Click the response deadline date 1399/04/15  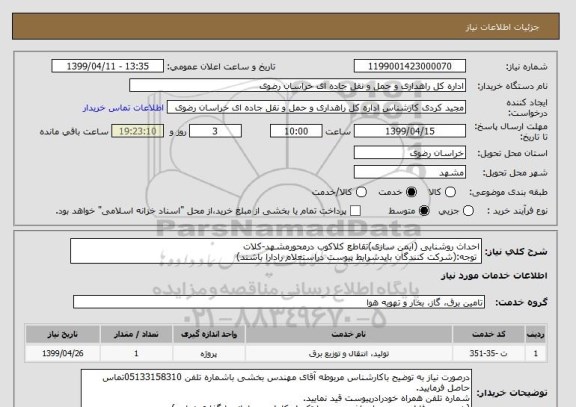410,131
